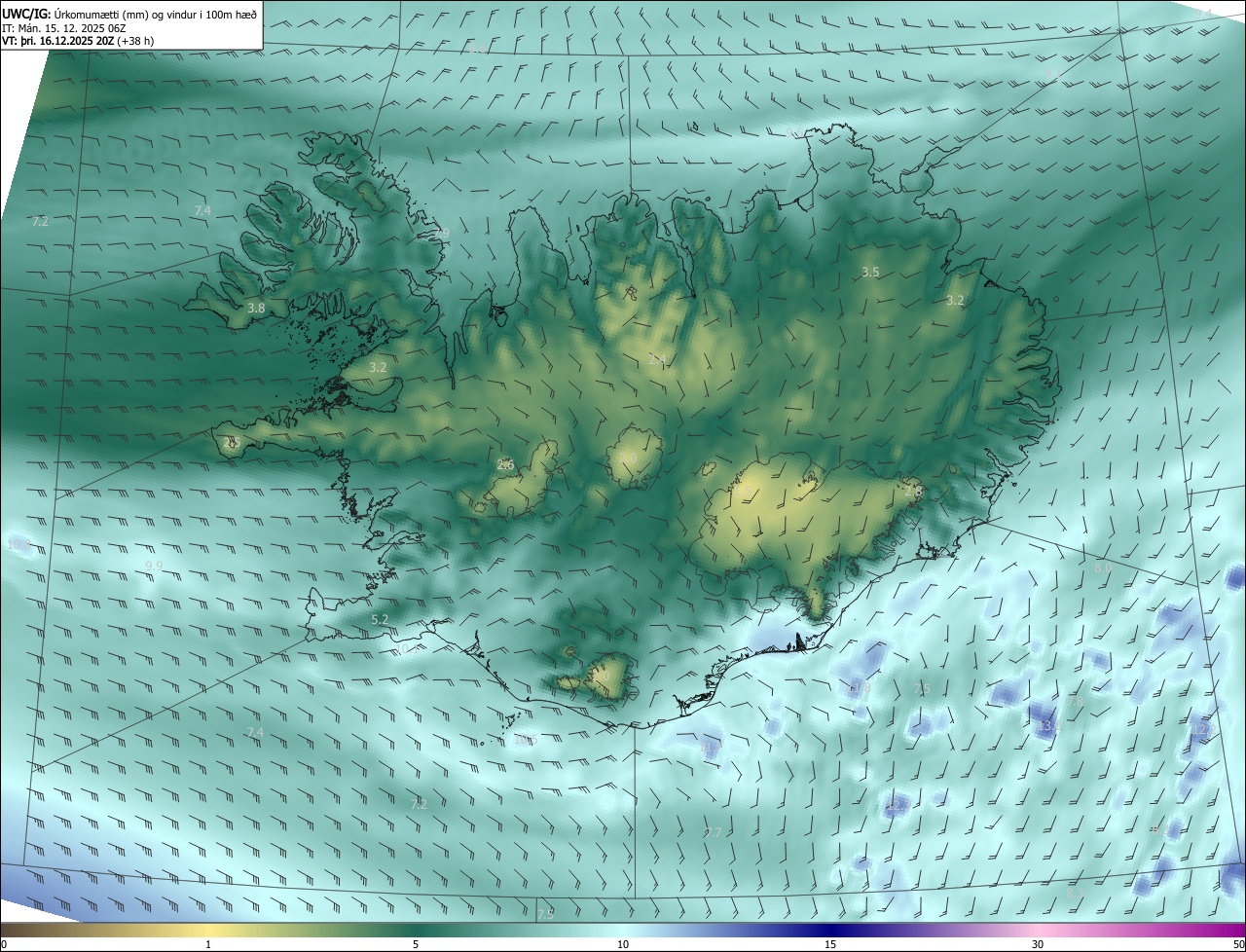1246x952 pixels.
Task: Click the 12.2 value label on the map
Action: pos(1204,730)
